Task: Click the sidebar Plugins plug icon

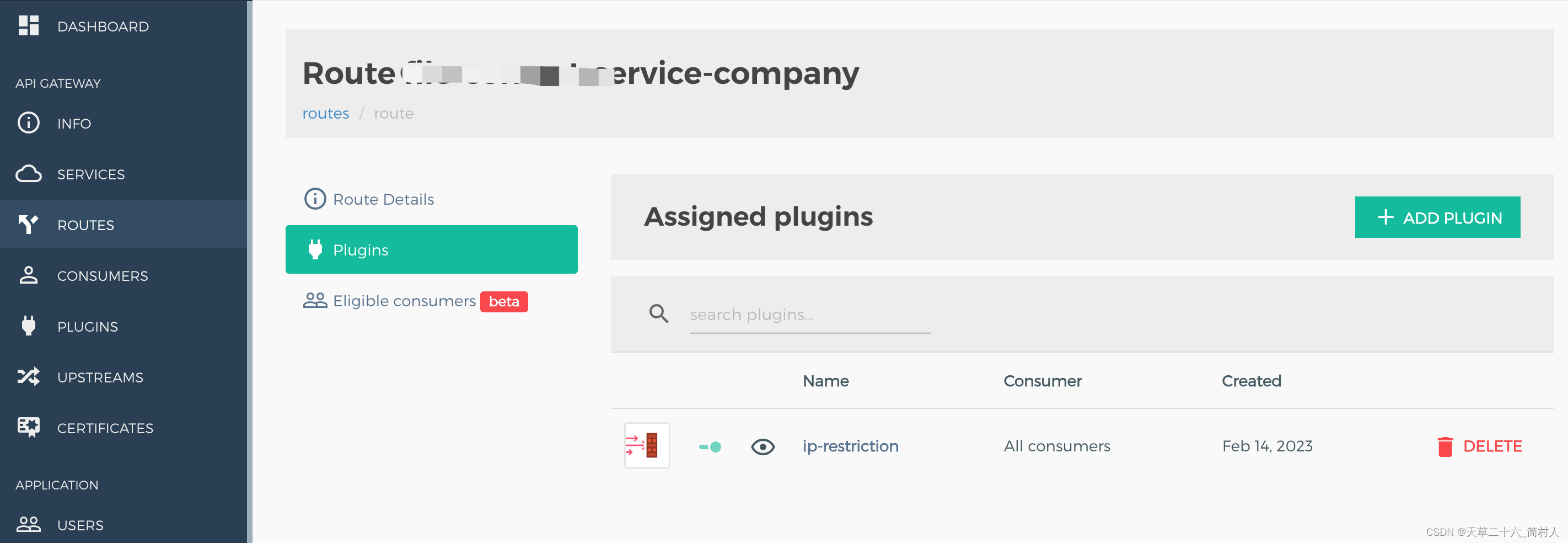Action: (29, 326)
